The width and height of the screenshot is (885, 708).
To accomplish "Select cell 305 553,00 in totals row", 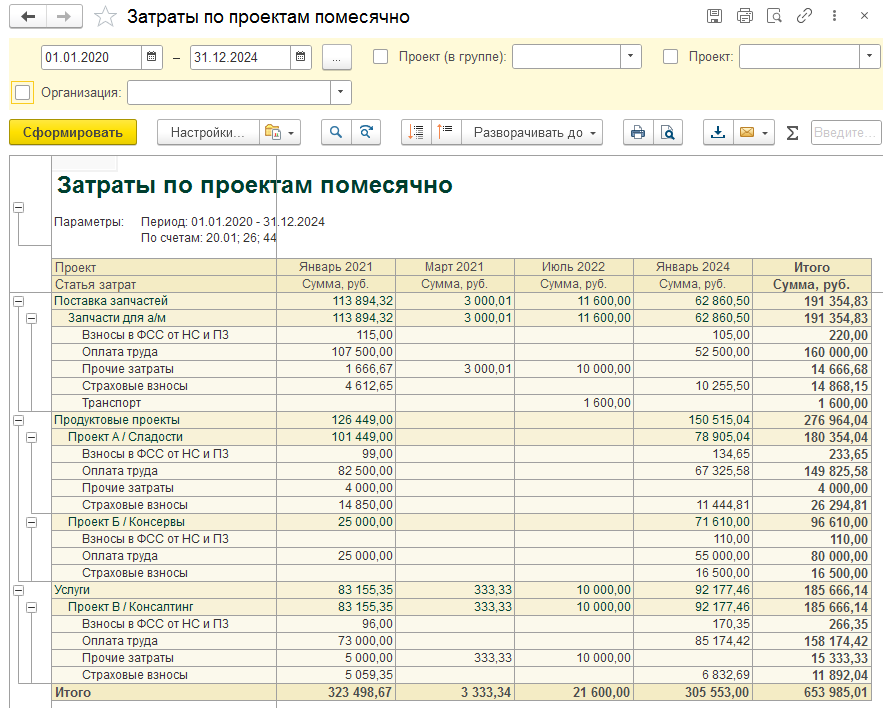I will click(x=693, y=692).
